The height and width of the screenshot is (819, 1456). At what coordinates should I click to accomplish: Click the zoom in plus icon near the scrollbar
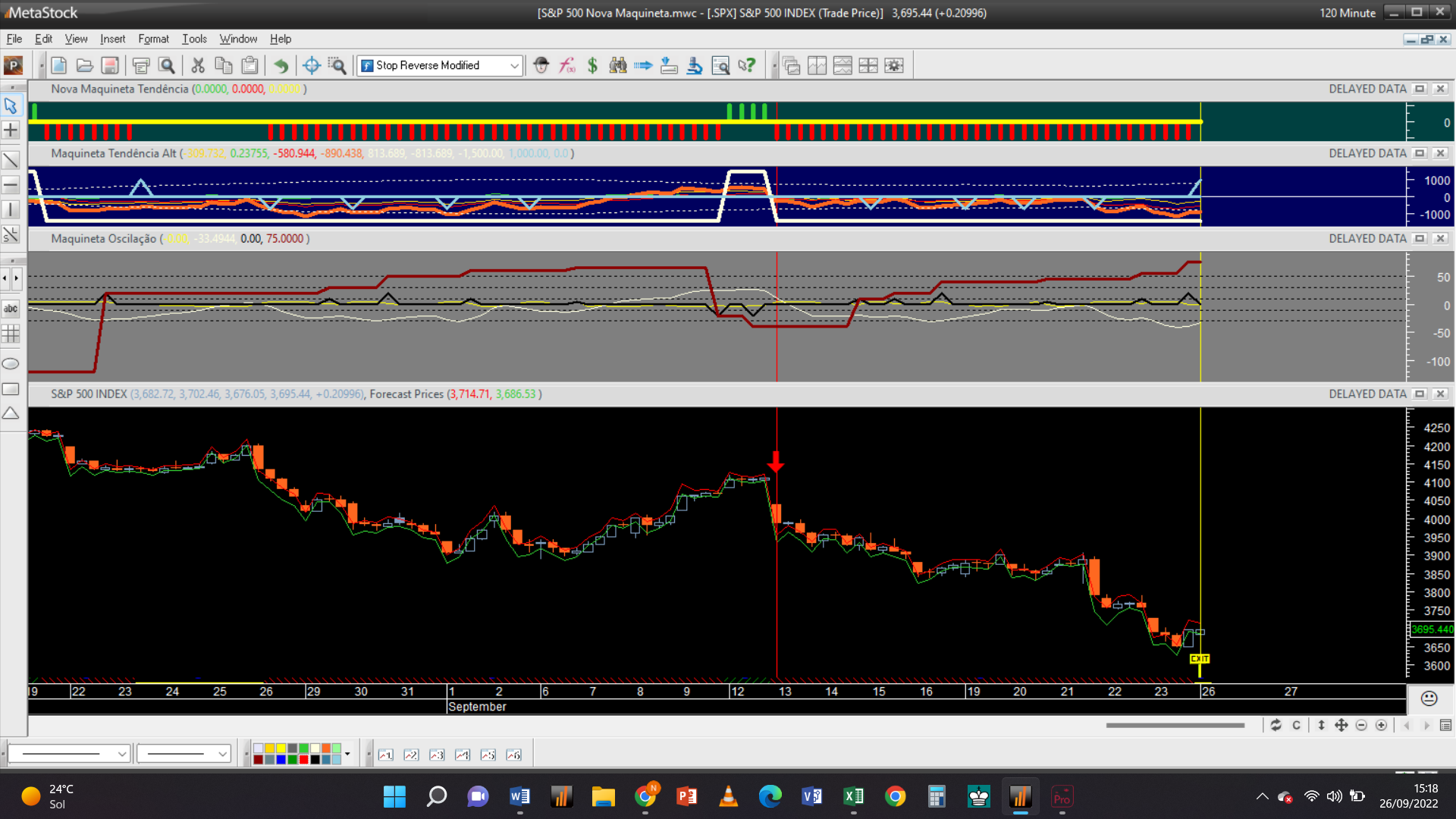coord(1382,726)
